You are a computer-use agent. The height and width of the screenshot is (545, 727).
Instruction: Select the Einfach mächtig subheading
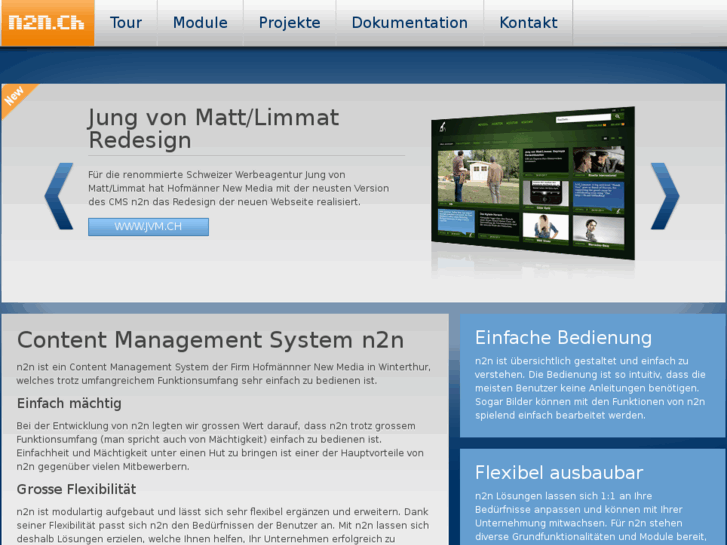(x=69, y=404)
